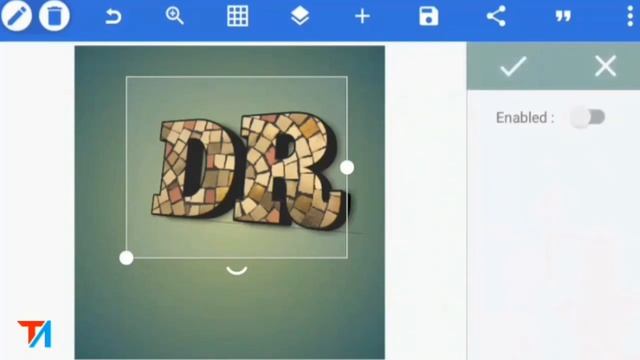
Task: Click the right-edge selection handle
Action: [347, 167]
